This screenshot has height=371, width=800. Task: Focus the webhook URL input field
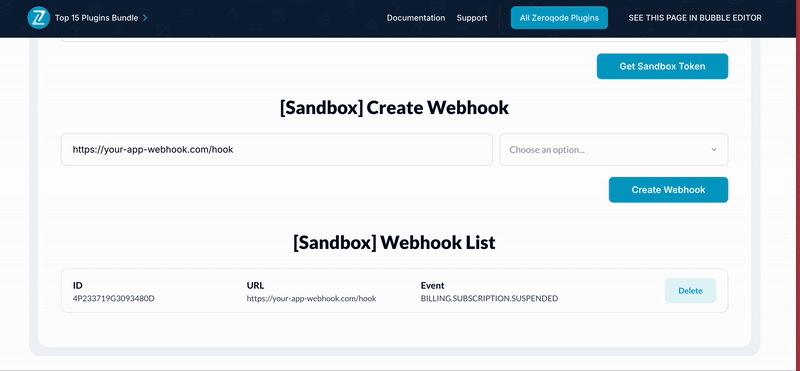[x=277, y=150]
